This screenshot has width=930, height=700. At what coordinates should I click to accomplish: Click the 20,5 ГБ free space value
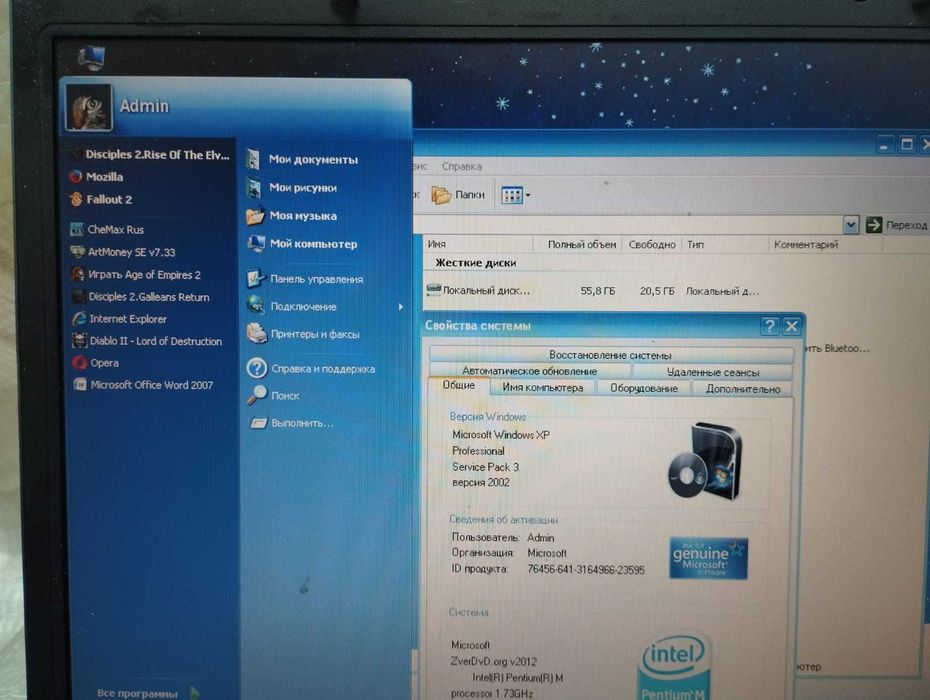coord(657,291)
